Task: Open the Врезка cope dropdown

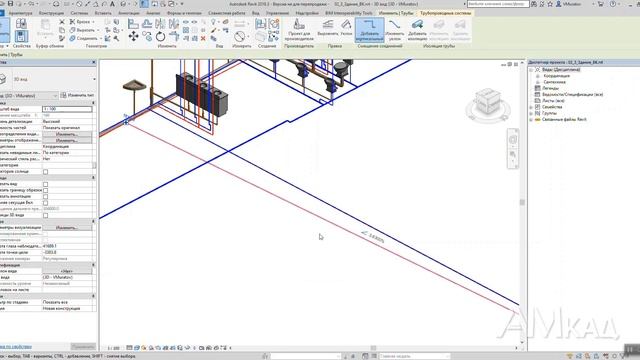Action: click(x=93, y=22)
